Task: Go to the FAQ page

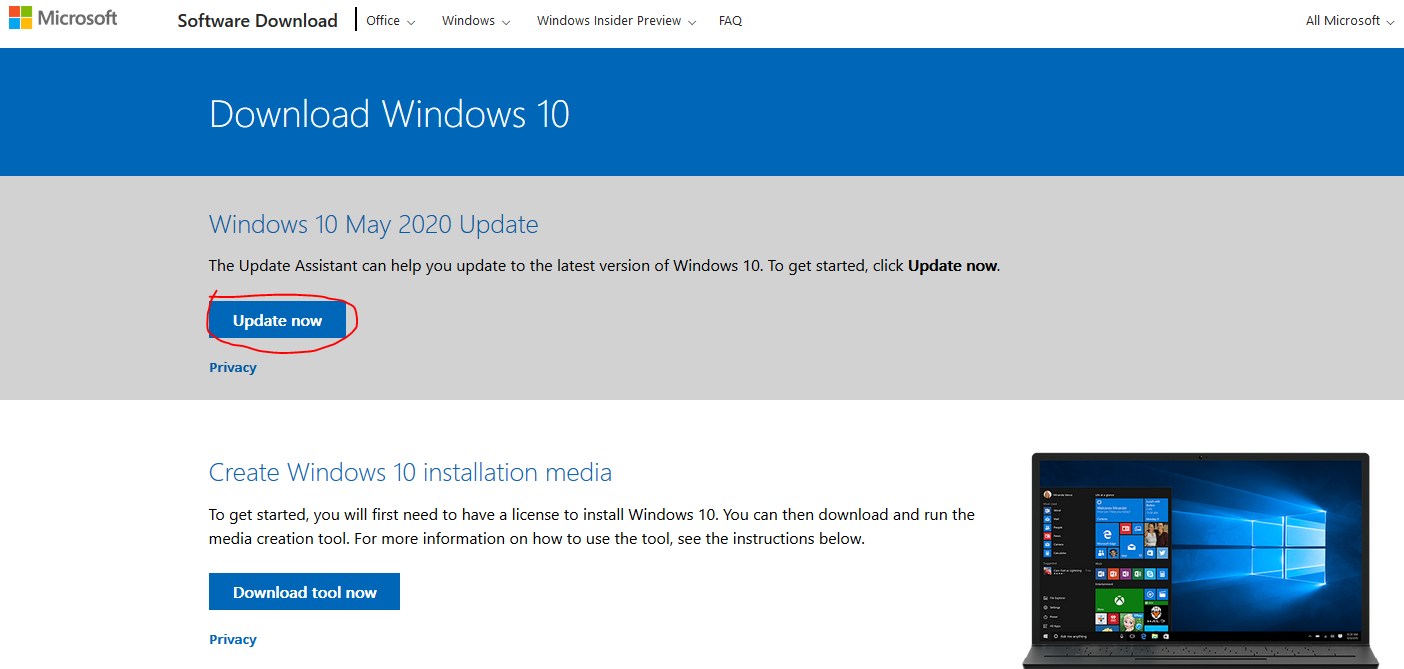Action: pyautogui.click(x=730, y=21)
